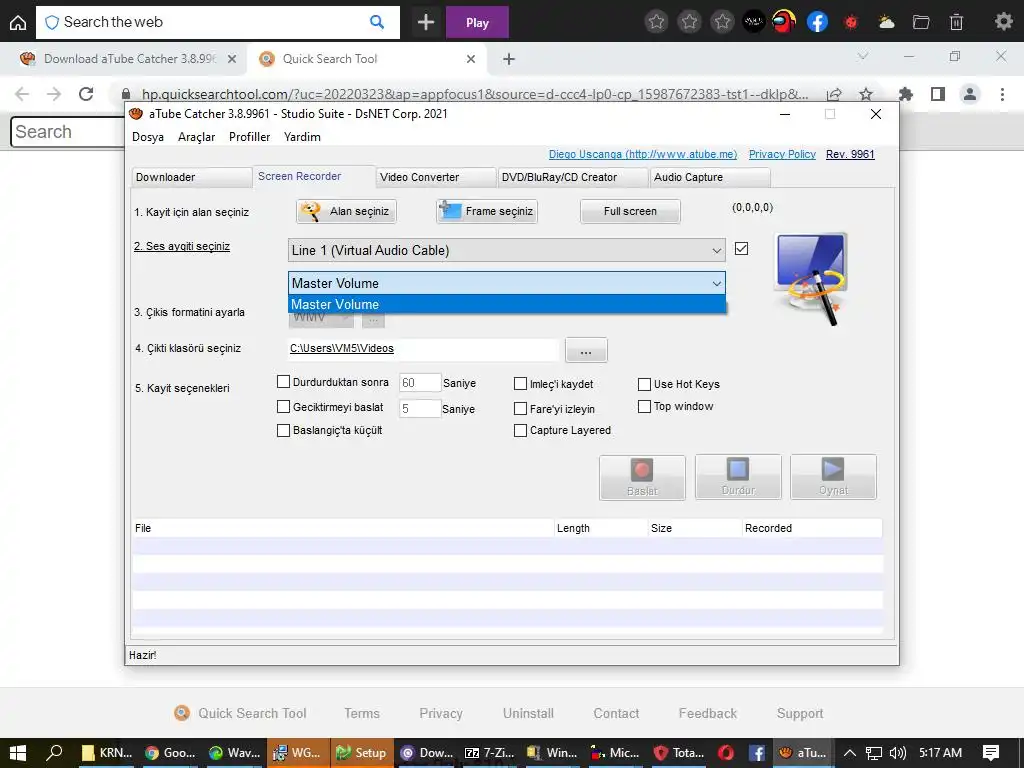Viewport: 1024px width, 768px height.
Task: Open the volume speaker icon in system tray
Action: tap(898, 752)
